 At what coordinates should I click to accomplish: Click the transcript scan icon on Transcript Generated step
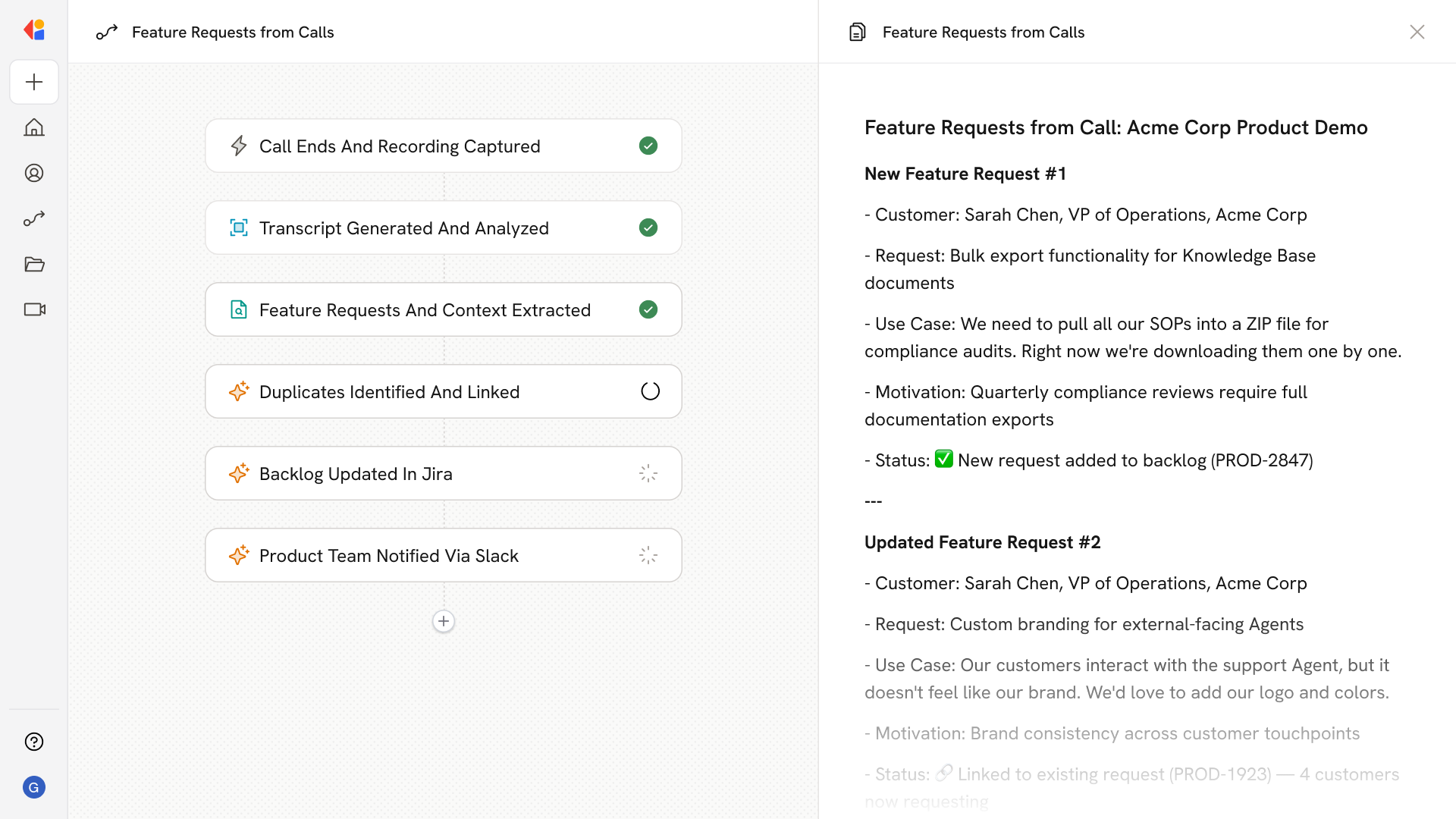pyautogui.click(x=239, y=227)
